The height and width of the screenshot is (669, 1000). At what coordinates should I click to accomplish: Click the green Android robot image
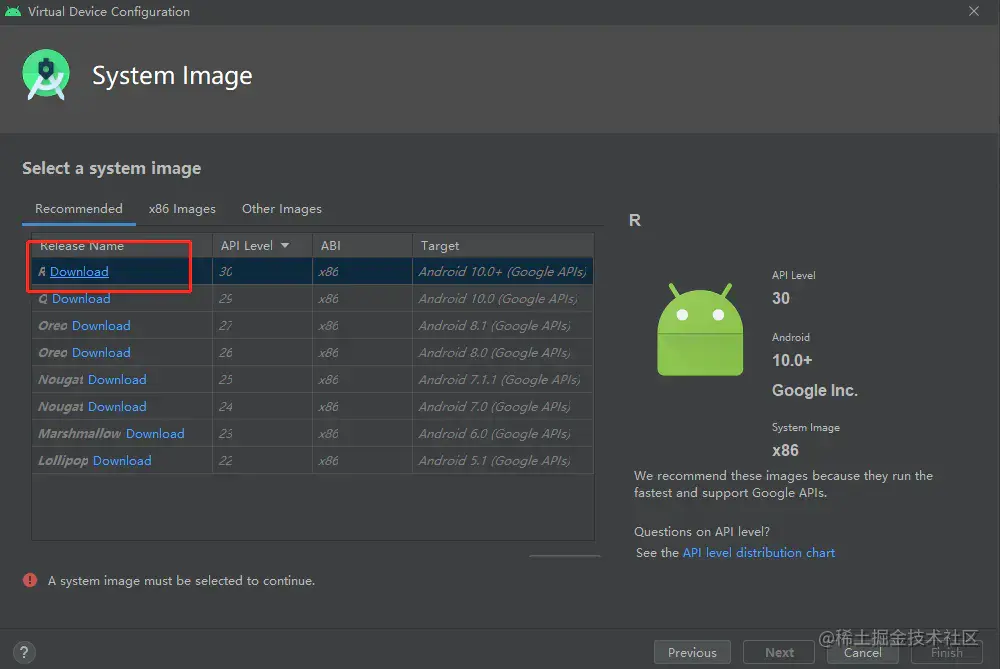pyautogui.click(x=700, y=330)
